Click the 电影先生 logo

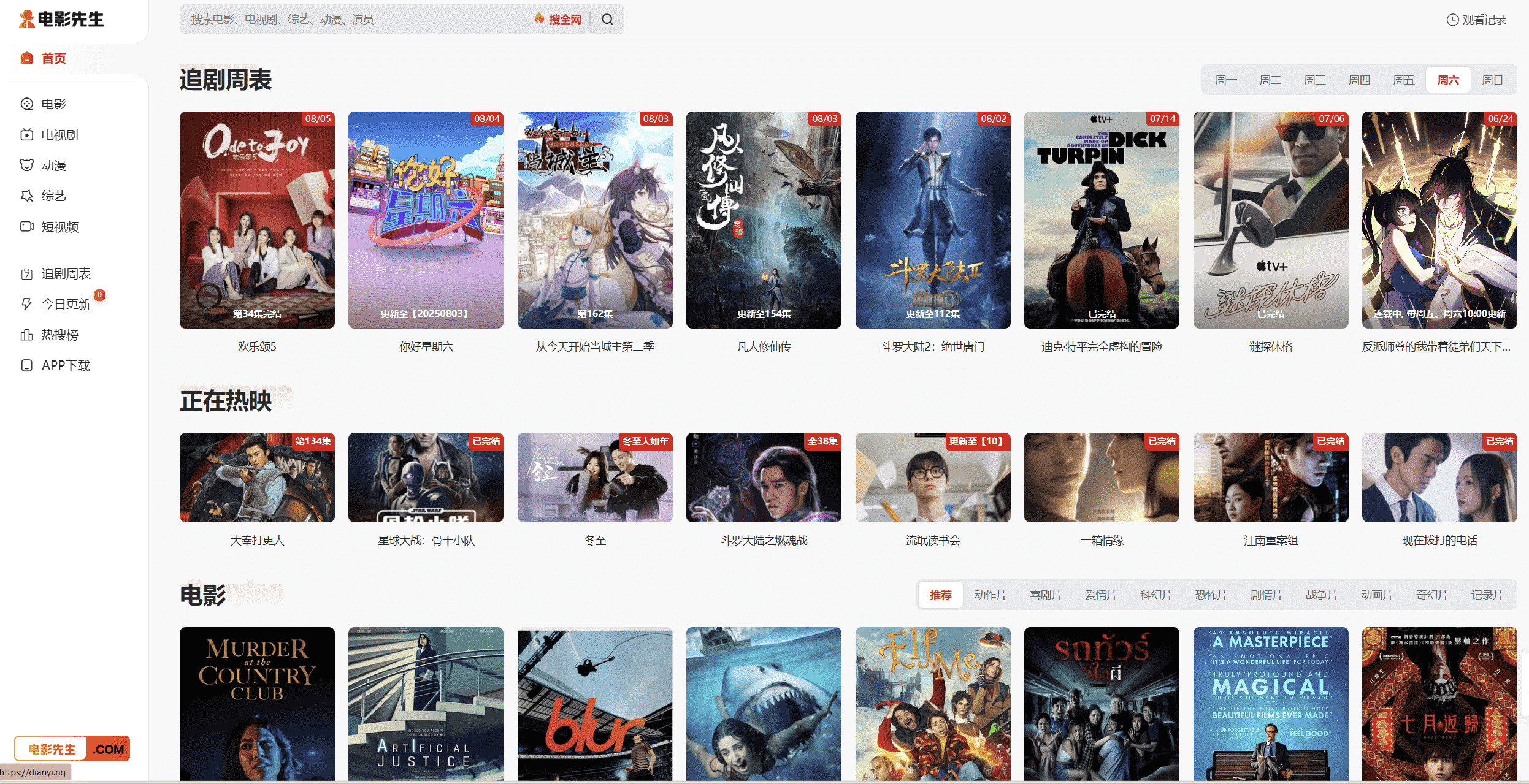[61, 19]
